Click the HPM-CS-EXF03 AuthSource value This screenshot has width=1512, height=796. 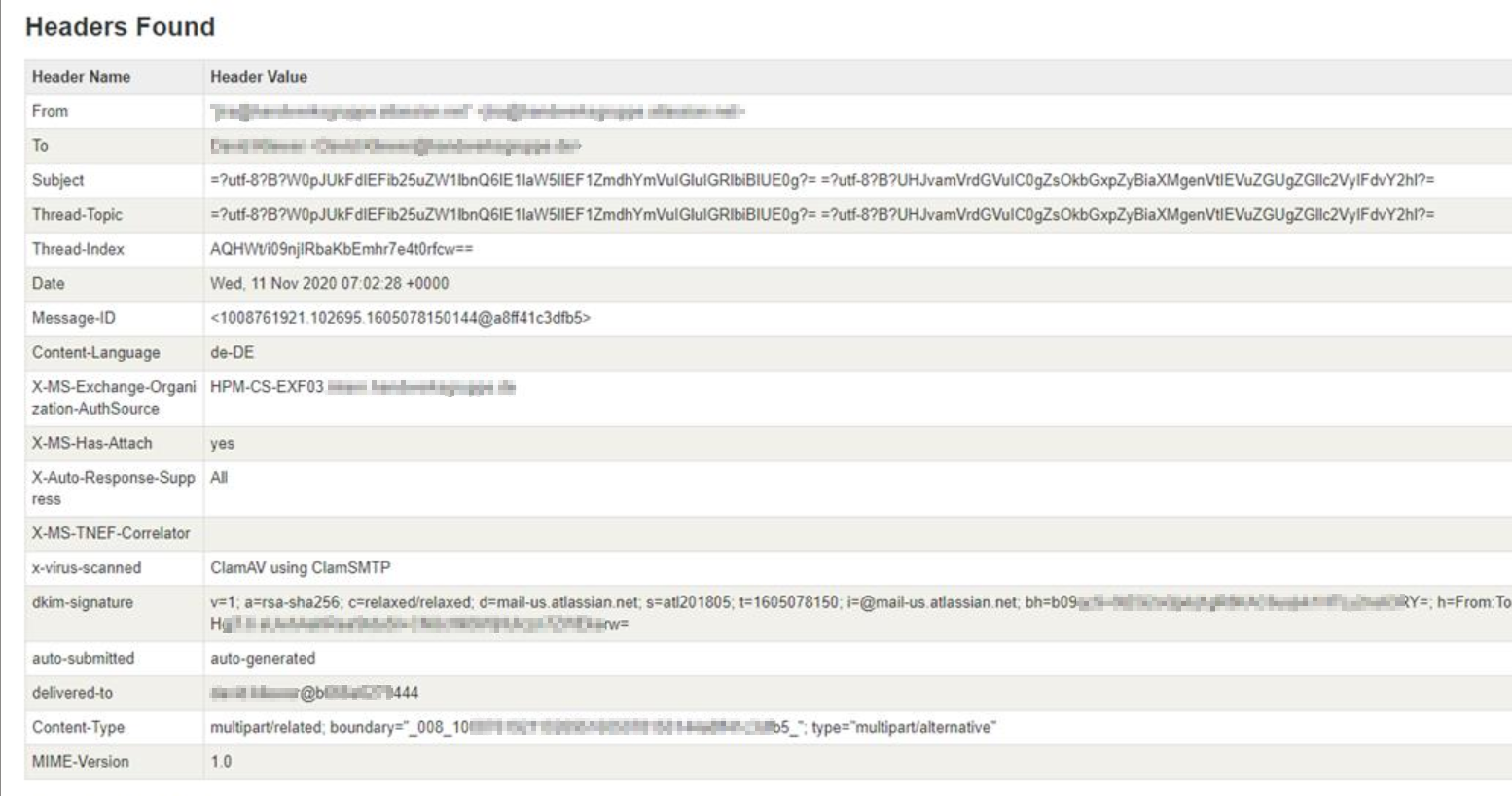click(362, 387)
